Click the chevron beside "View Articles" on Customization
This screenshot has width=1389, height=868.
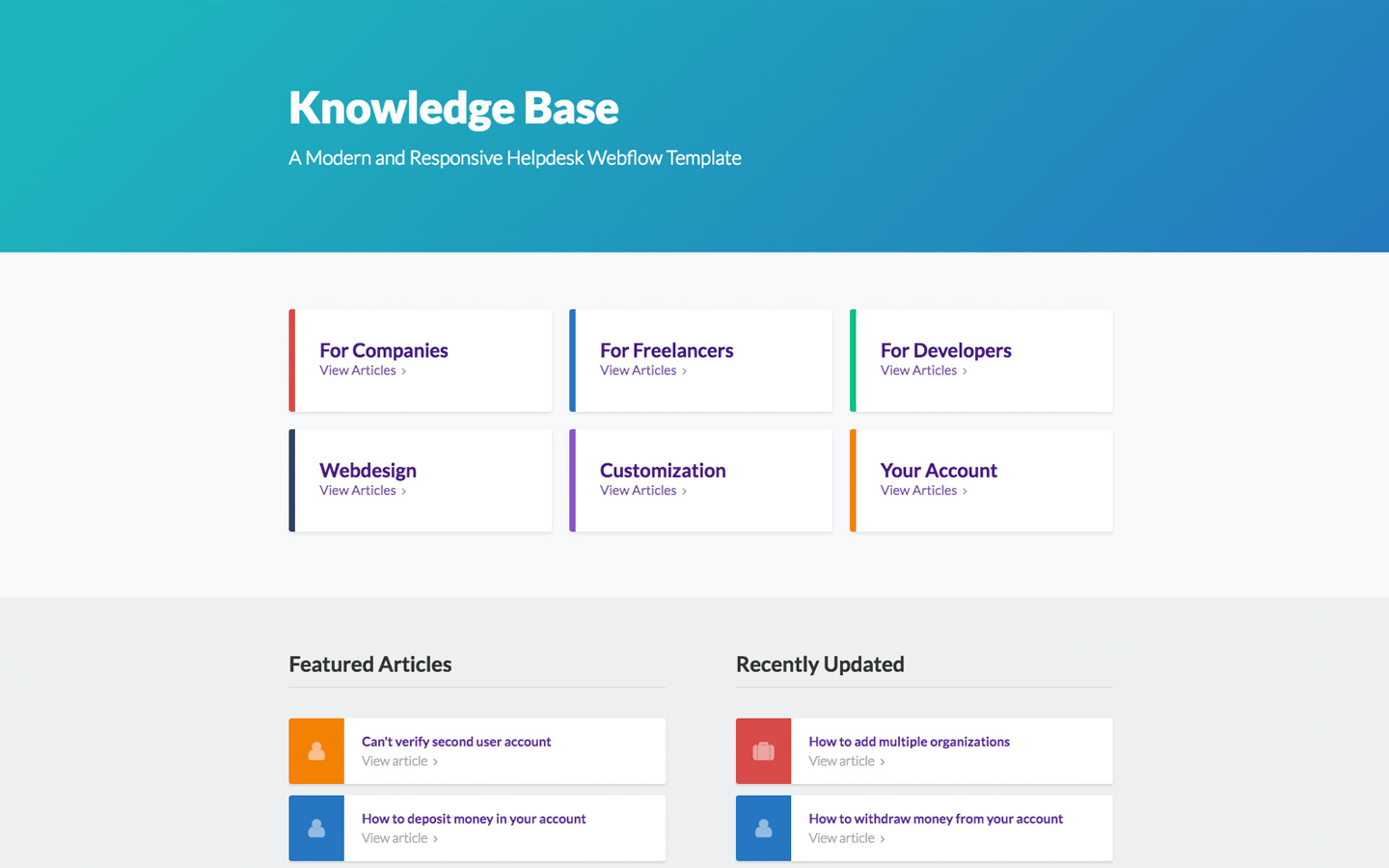(x=685, y=491)
